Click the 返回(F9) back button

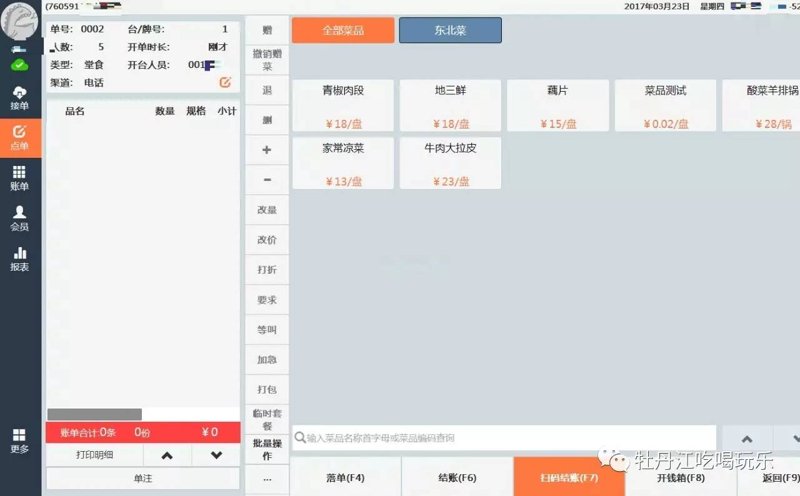click(769, 478)
